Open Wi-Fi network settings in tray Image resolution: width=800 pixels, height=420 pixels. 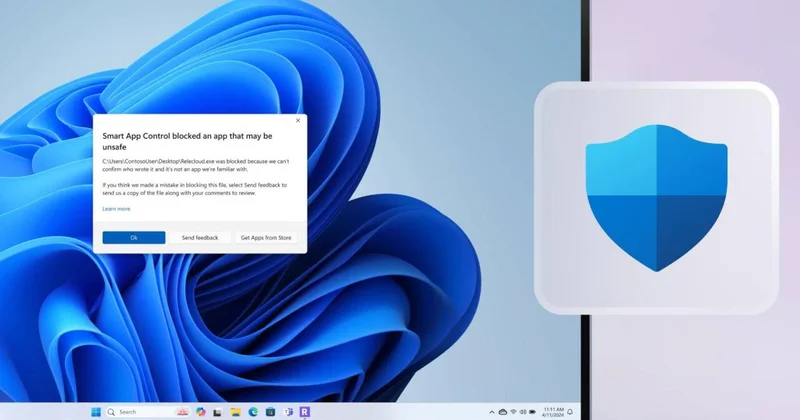(513, 411)
